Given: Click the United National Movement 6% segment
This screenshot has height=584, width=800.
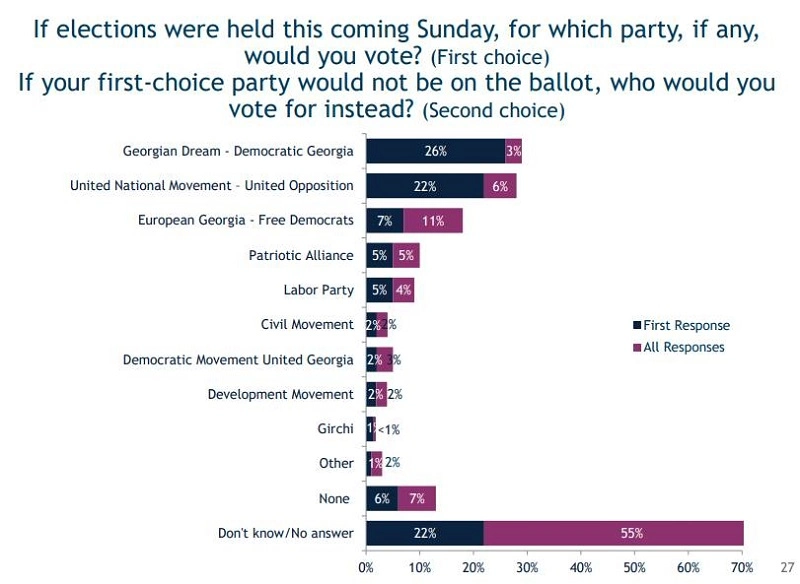Looking at the screenshot, I should (x=500, y=186).
